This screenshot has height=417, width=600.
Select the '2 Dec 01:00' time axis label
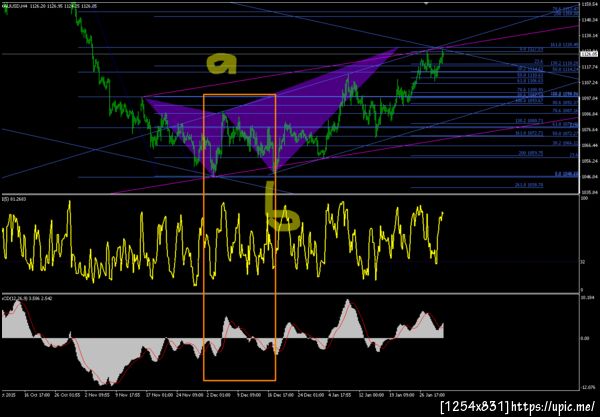[x=218, y=394]
